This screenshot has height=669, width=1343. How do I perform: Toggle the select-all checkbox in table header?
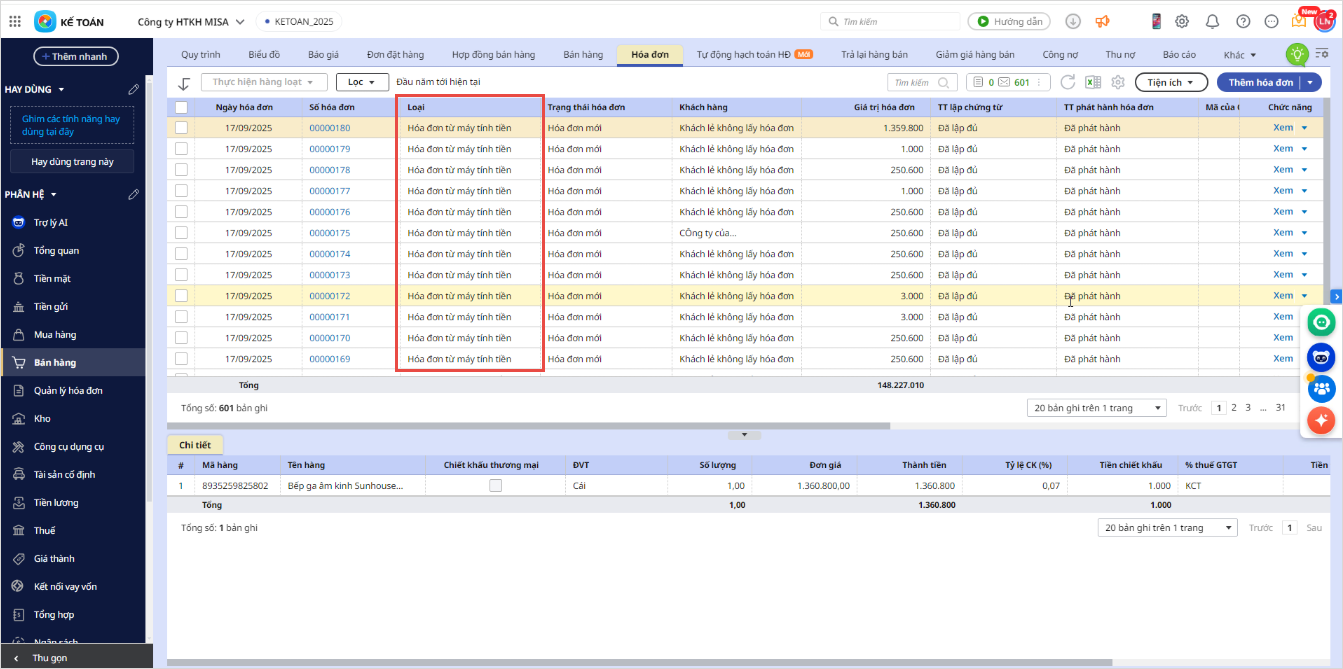pos(181,107)
